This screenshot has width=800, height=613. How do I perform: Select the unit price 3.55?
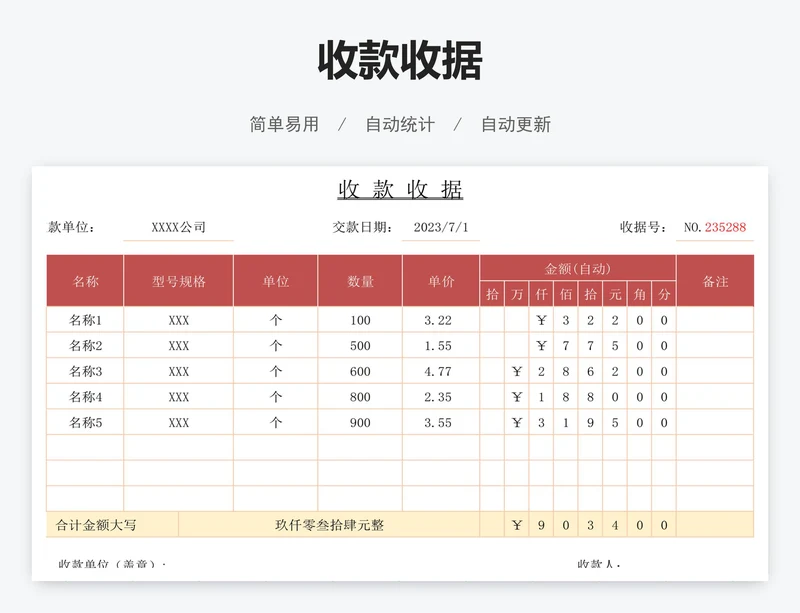[x=441, y=422]
